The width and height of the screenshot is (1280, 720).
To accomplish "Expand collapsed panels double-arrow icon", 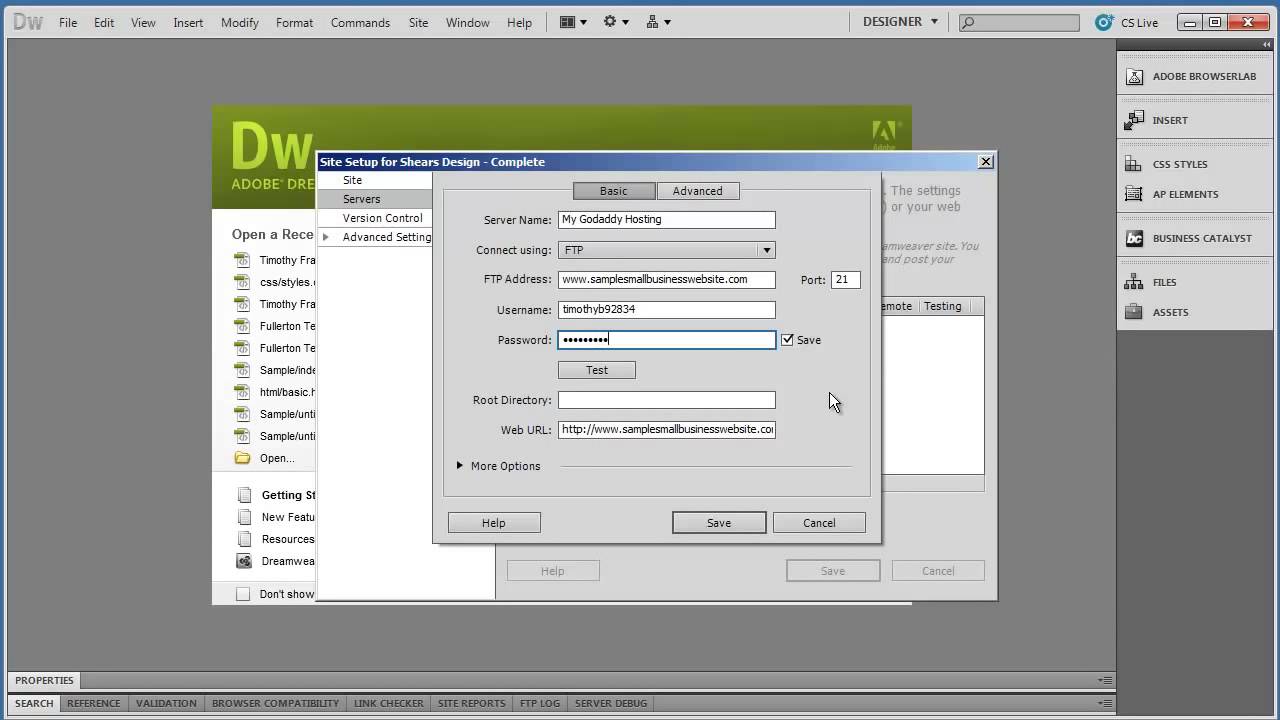I will (1268, 45).
